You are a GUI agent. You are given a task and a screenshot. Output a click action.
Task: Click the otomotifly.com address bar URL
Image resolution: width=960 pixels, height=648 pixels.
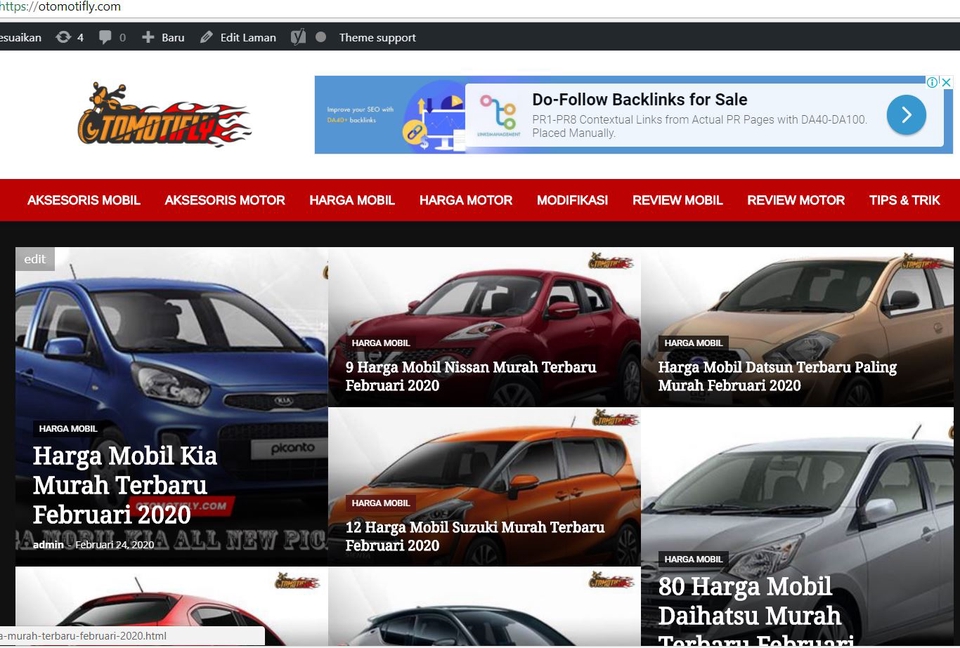tap(60, 7)
